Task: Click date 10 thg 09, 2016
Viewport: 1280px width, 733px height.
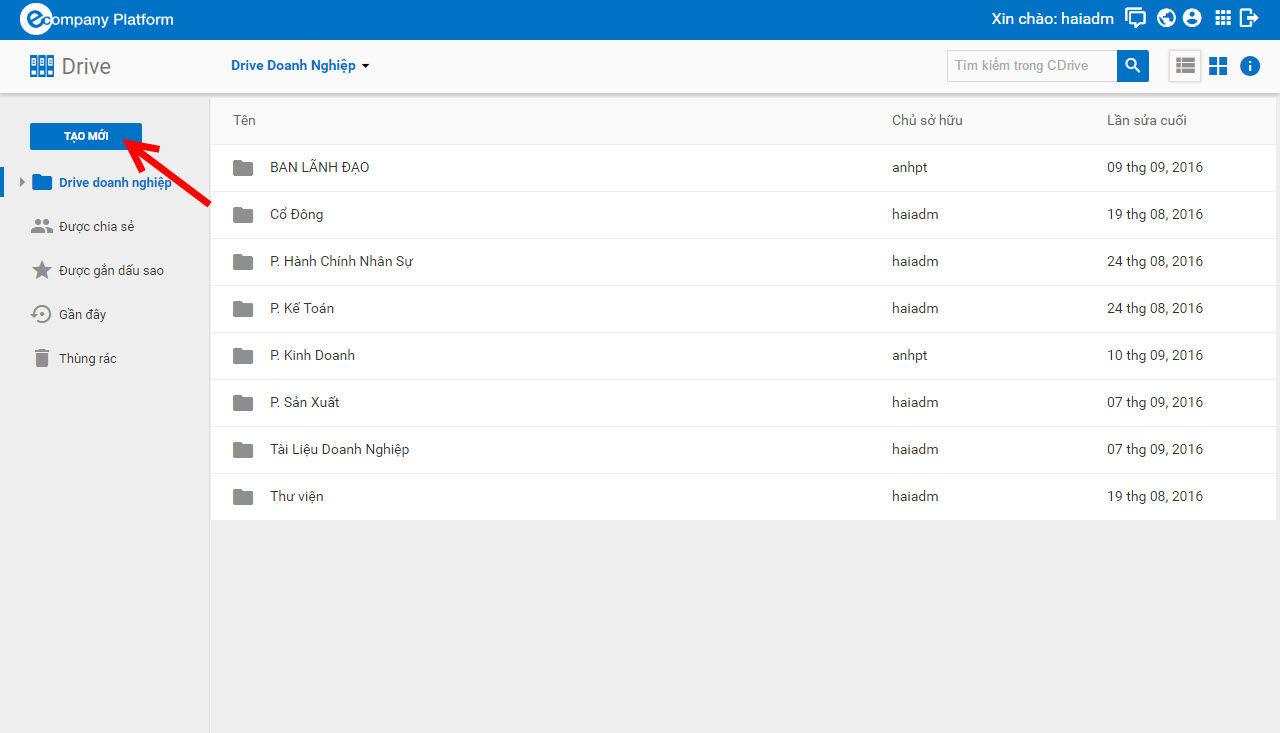Action: click(1155, 355)
